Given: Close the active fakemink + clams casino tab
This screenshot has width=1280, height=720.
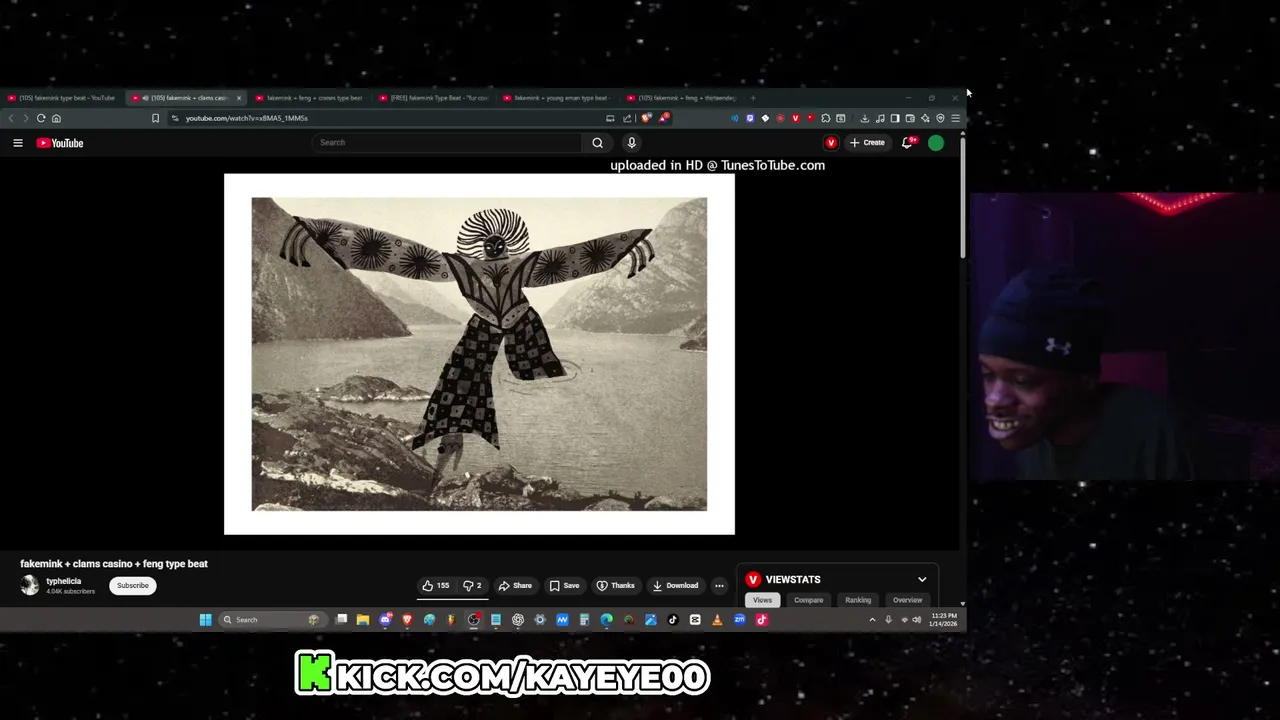Looking at the screenshot, I should click(238, 98).
